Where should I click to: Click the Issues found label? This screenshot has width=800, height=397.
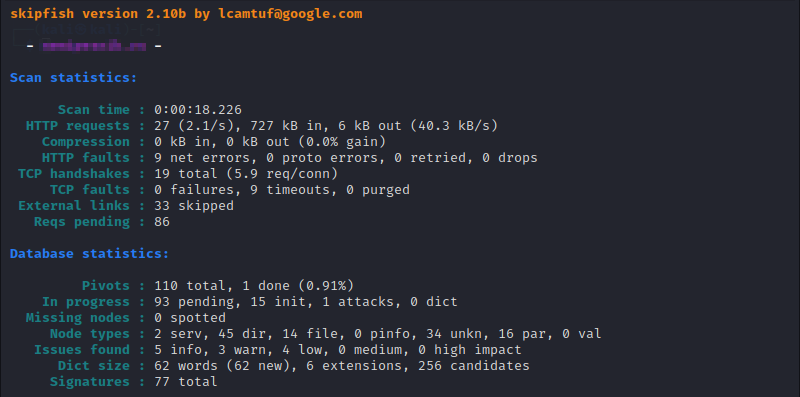[82, 350]
